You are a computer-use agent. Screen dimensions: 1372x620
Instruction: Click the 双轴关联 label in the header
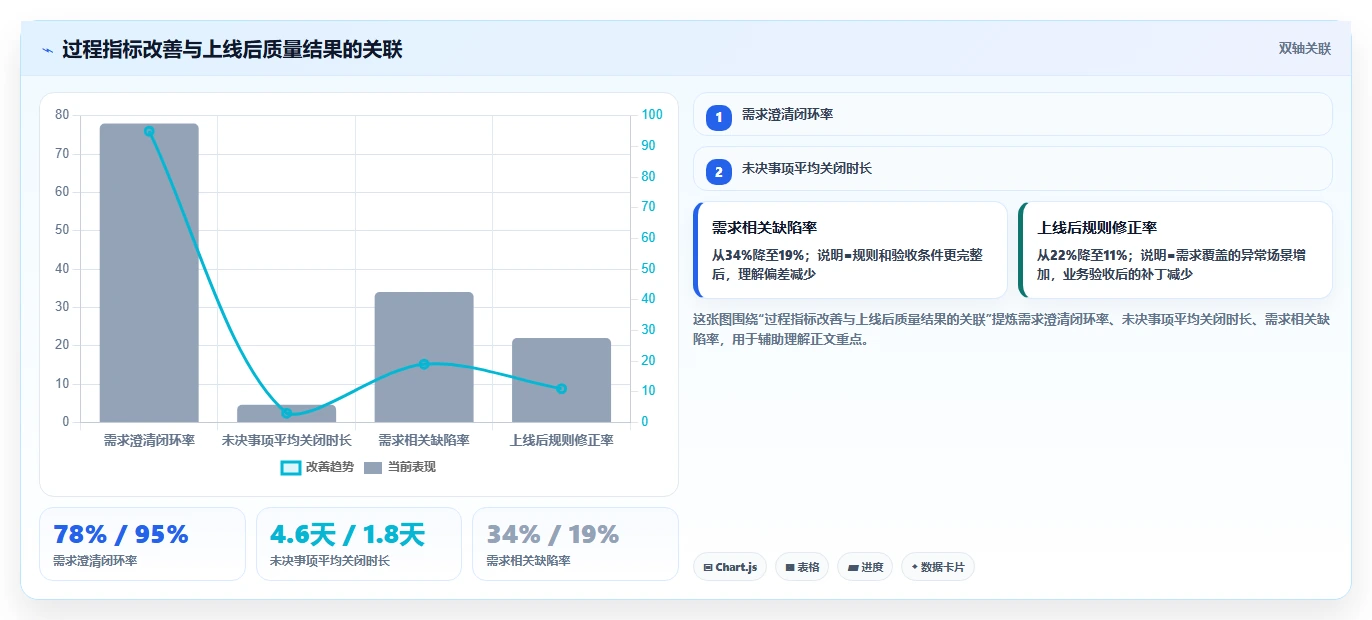tap(1304, 49)
